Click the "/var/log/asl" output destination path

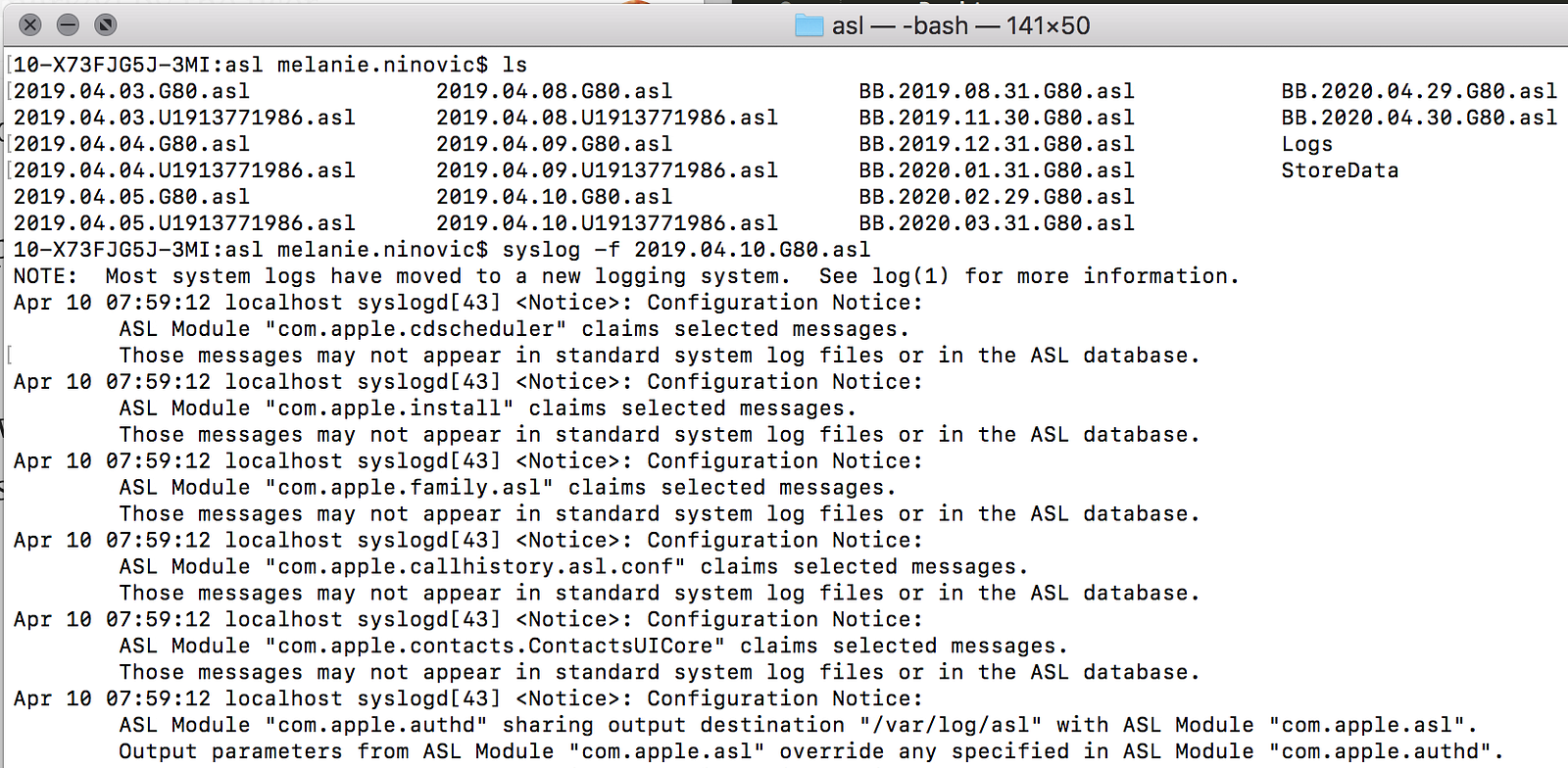(951, 726)
